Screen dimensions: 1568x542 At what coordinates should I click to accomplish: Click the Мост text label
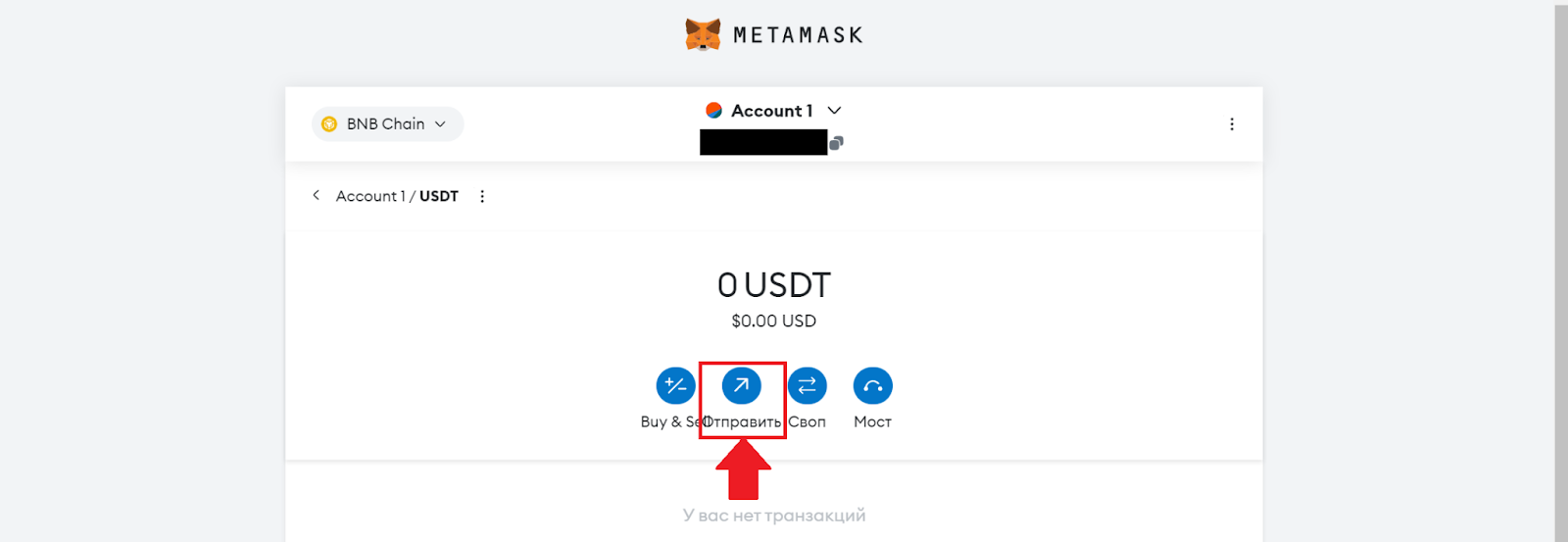pyautogui.click(x=872, y=421)
